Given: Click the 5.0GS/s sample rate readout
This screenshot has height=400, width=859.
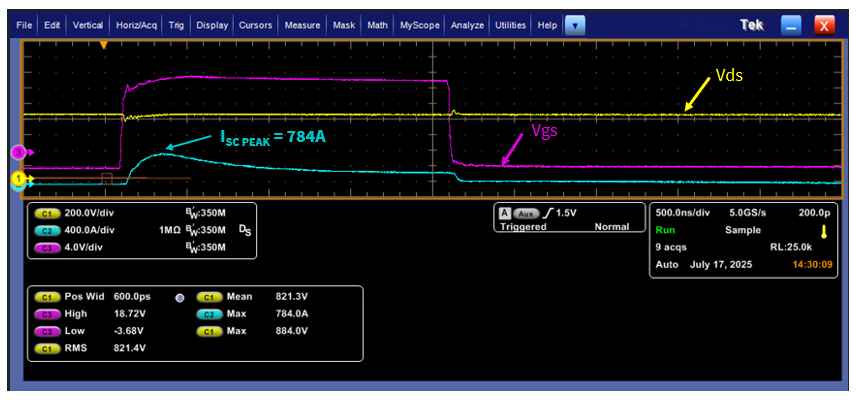Looking at the screenshot, I should (749, 212).
